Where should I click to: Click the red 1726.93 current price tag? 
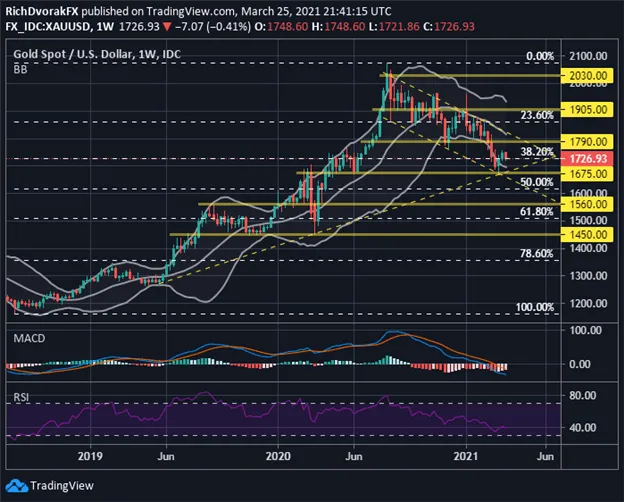pyautogui.click(x=587, y=158)
